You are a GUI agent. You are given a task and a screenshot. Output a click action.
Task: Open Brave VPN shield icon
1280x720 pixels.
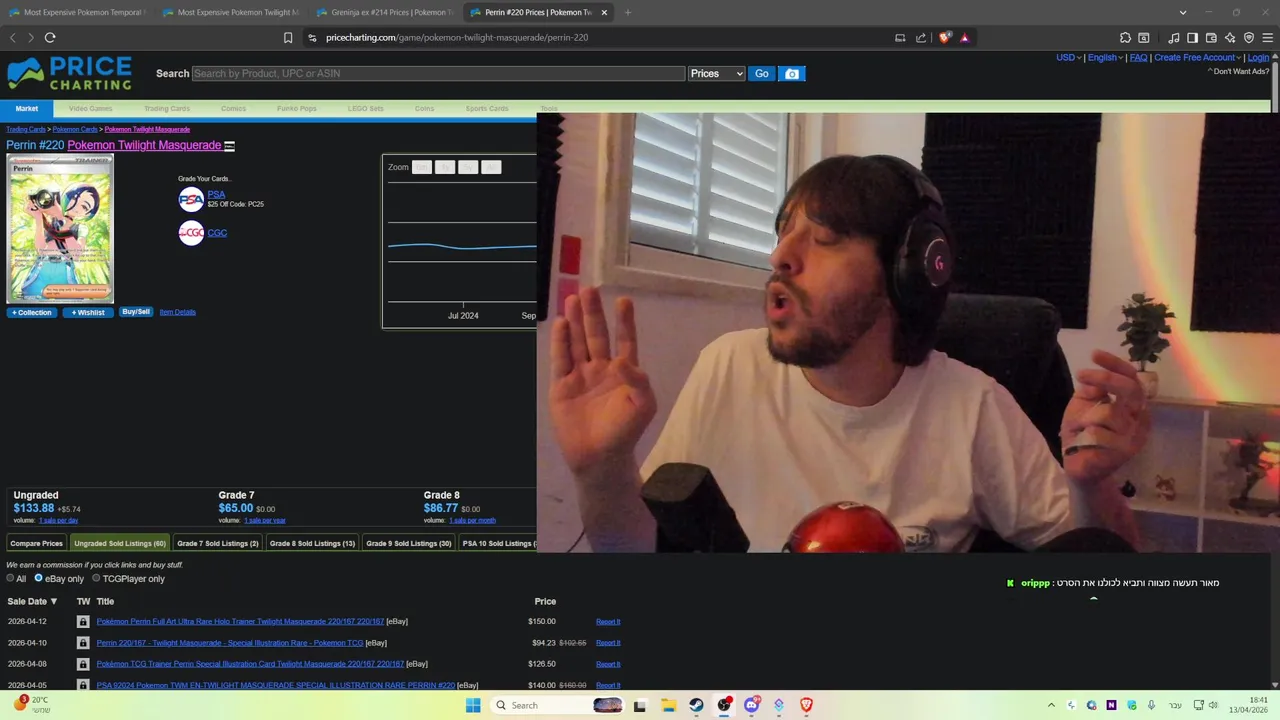coord(1249,38)
